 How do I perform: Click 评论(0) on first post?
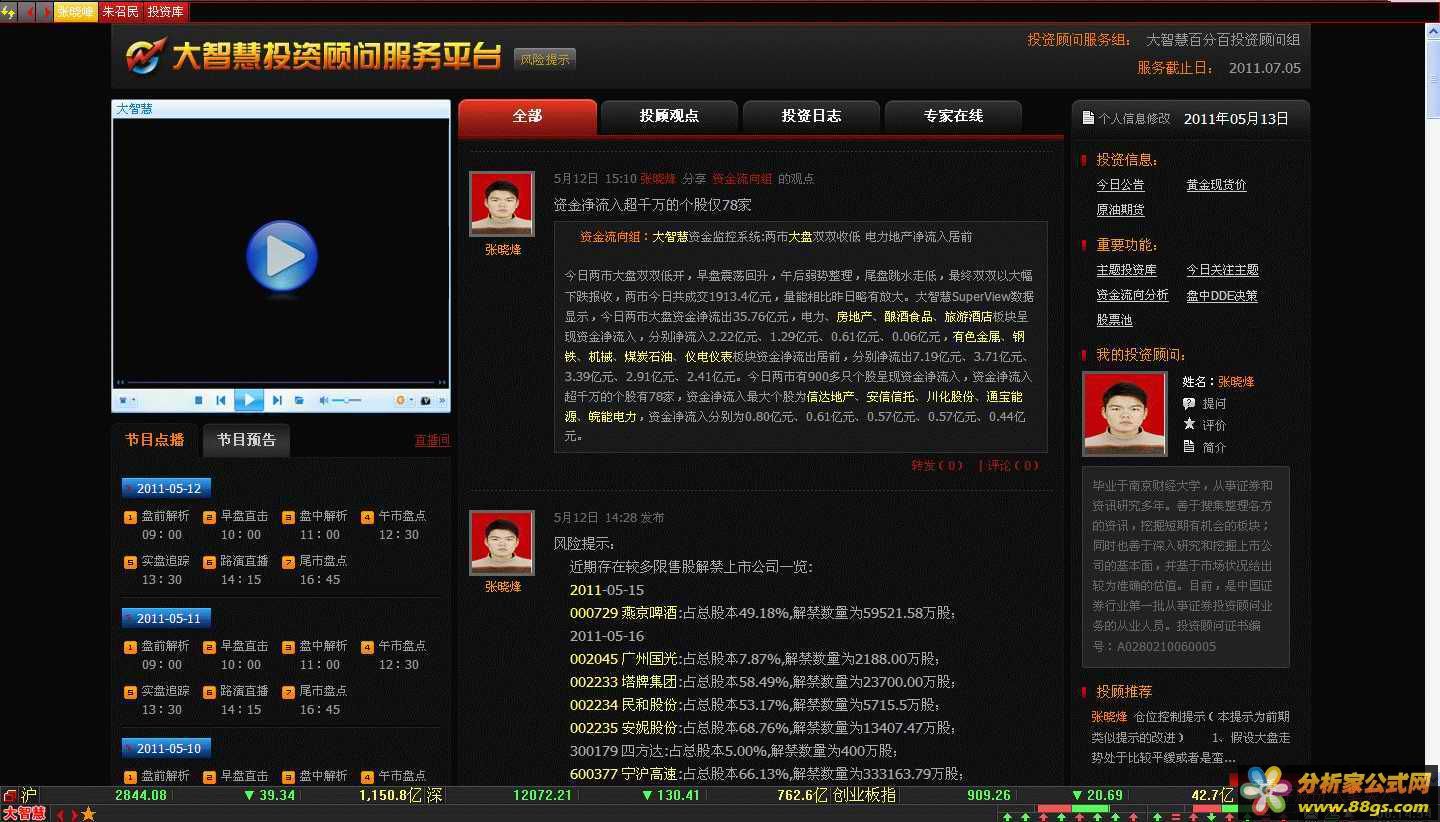click(x=1012, y=465)
